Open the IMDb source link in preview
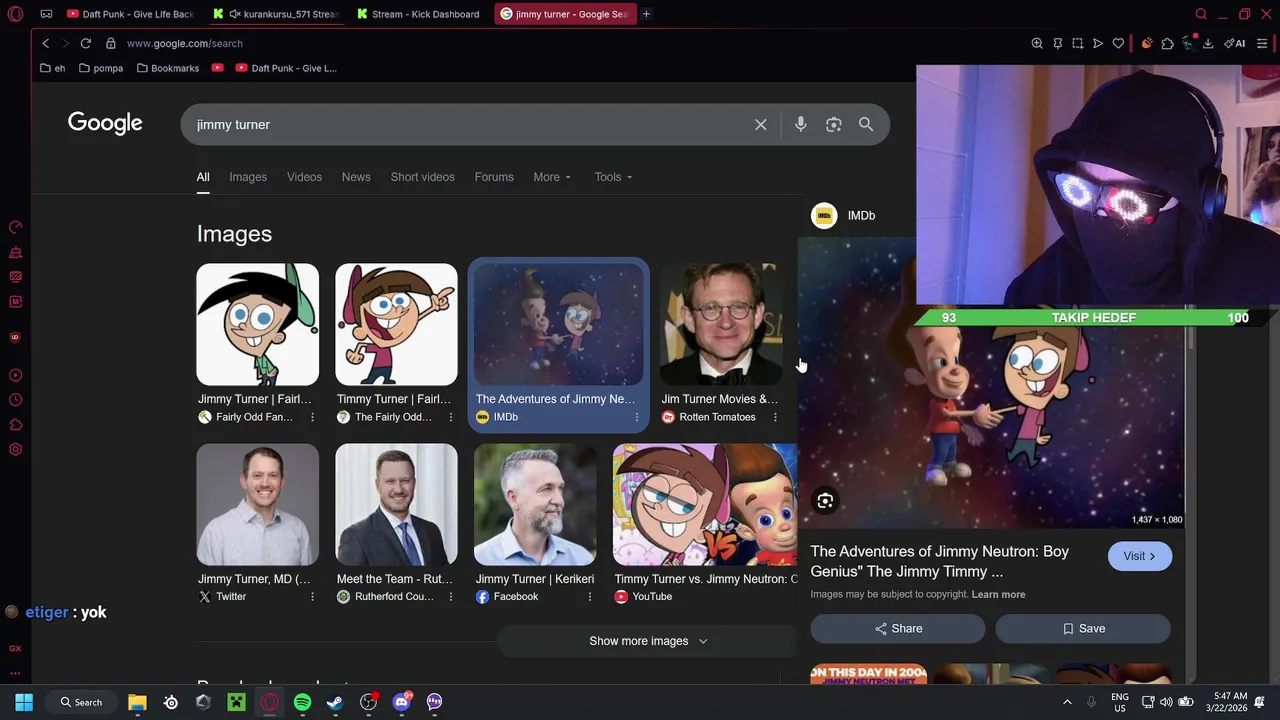1280x720 pixels. pyautogui.click(x=844, y=216)
